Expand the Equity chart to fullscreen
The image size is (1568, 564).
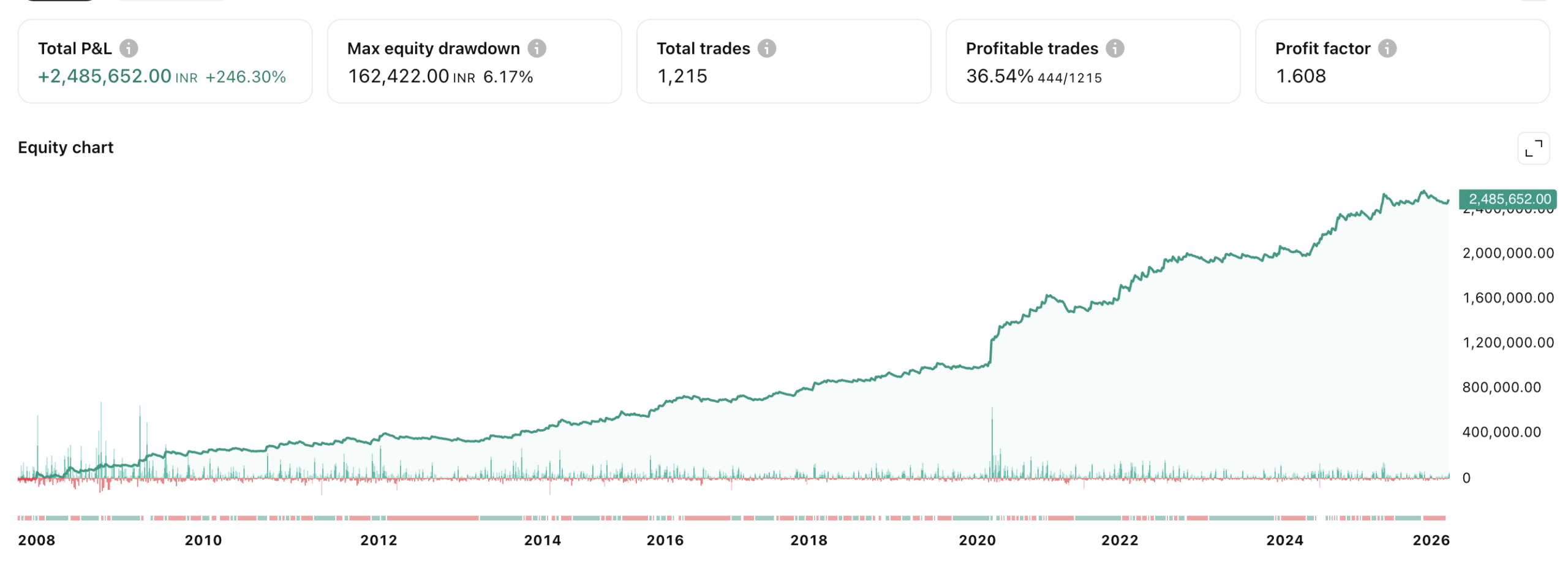coord(1532,148)
